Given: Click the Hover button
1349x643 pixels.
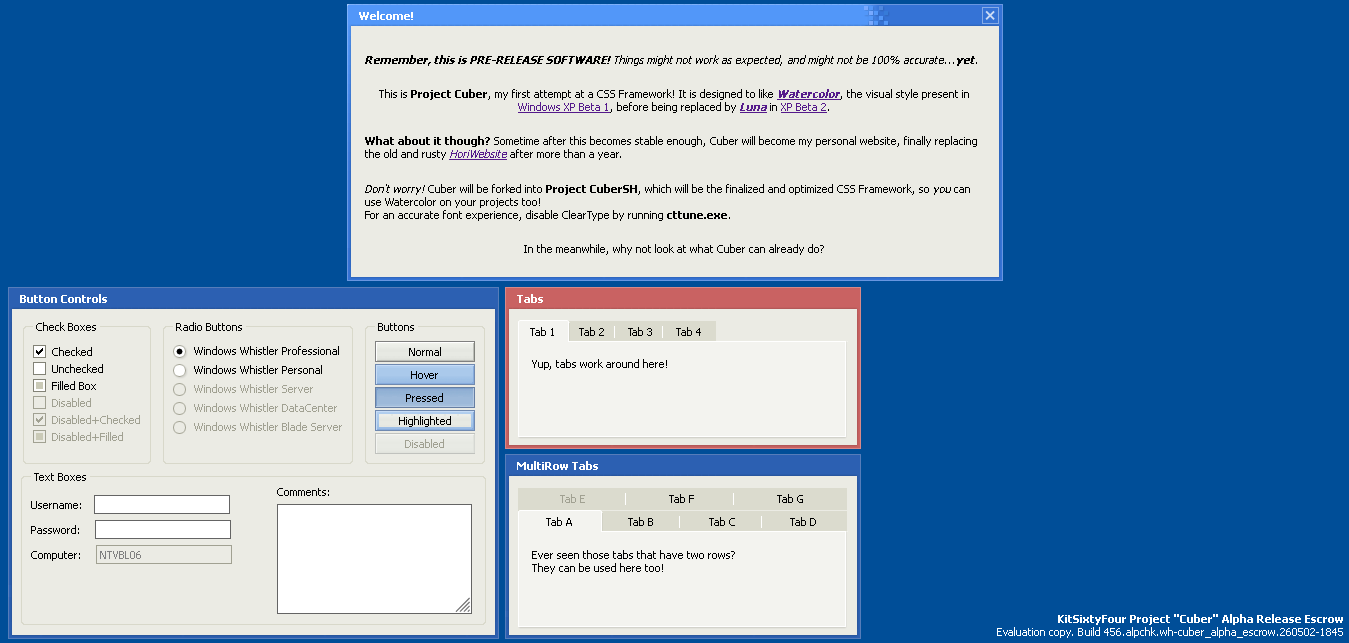Looking at the screenshot, I should (425, 375).
